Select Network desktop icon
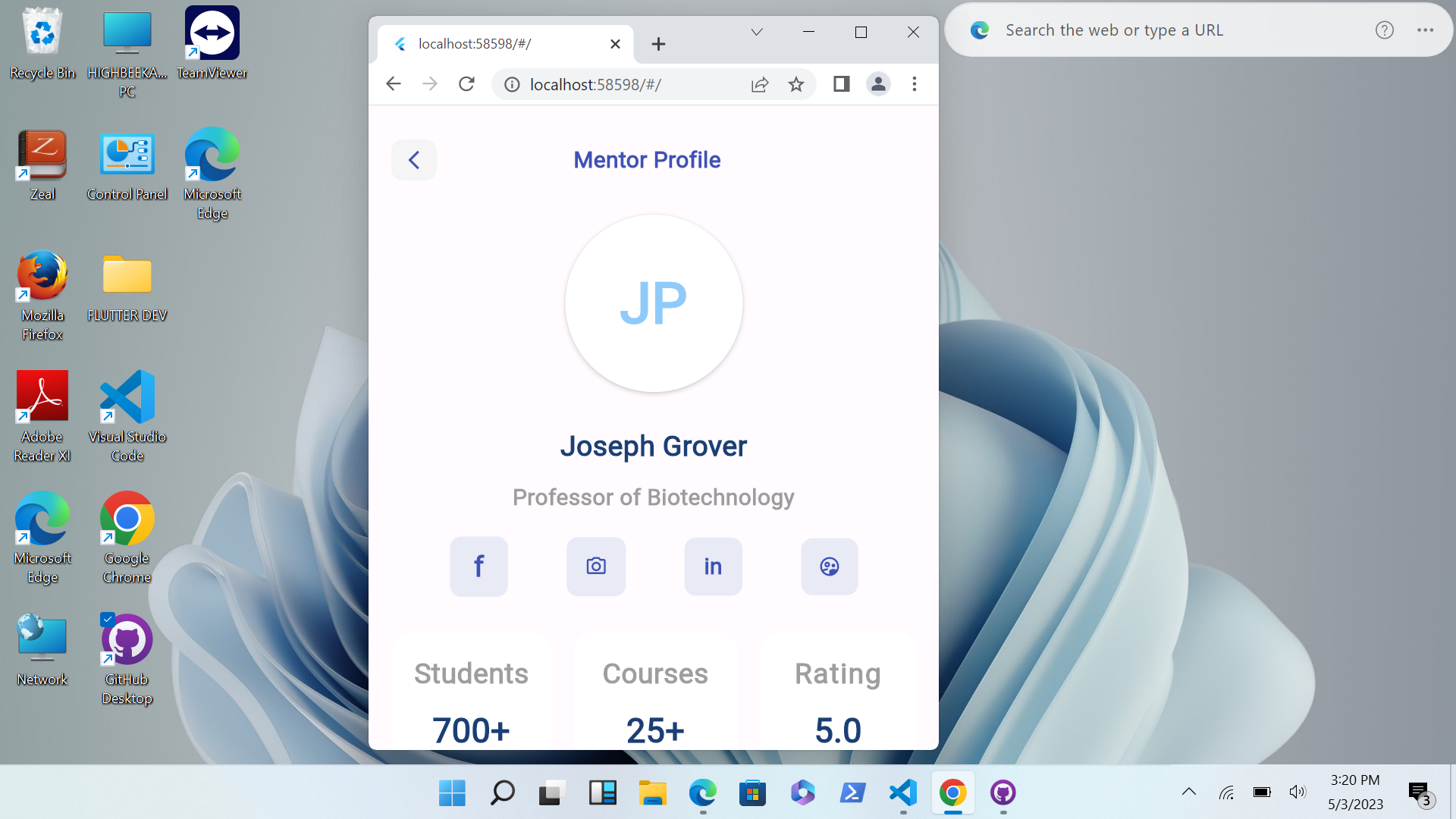Screen dimensions: 1456x819 [x=42, y=651]
